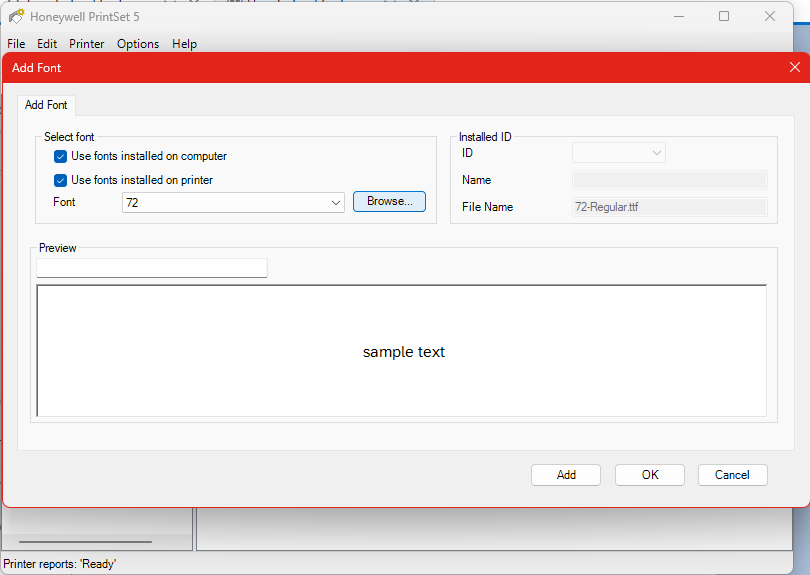
Task: Click the Add button
Action: [566, 475]
